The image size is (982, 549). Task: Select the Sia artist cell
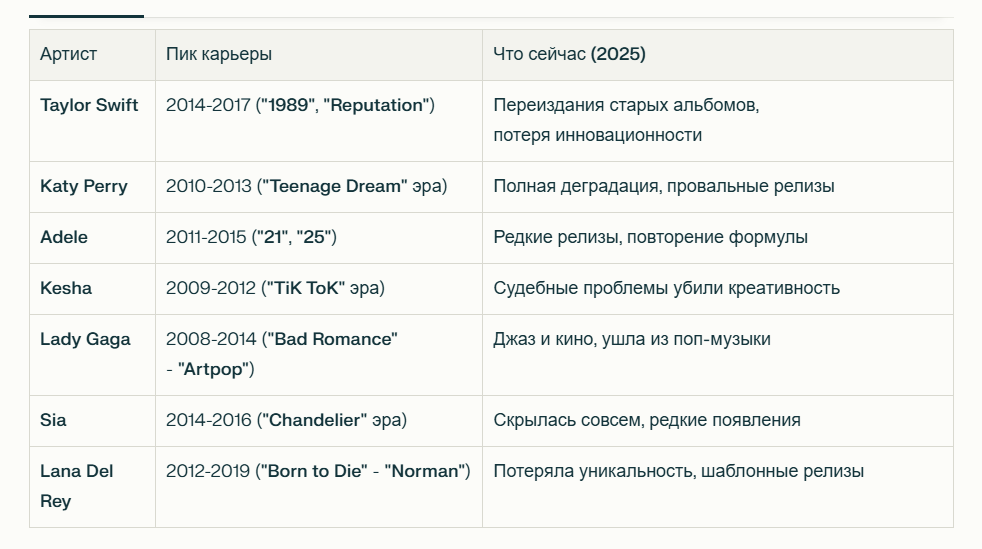tap(54, 420)
